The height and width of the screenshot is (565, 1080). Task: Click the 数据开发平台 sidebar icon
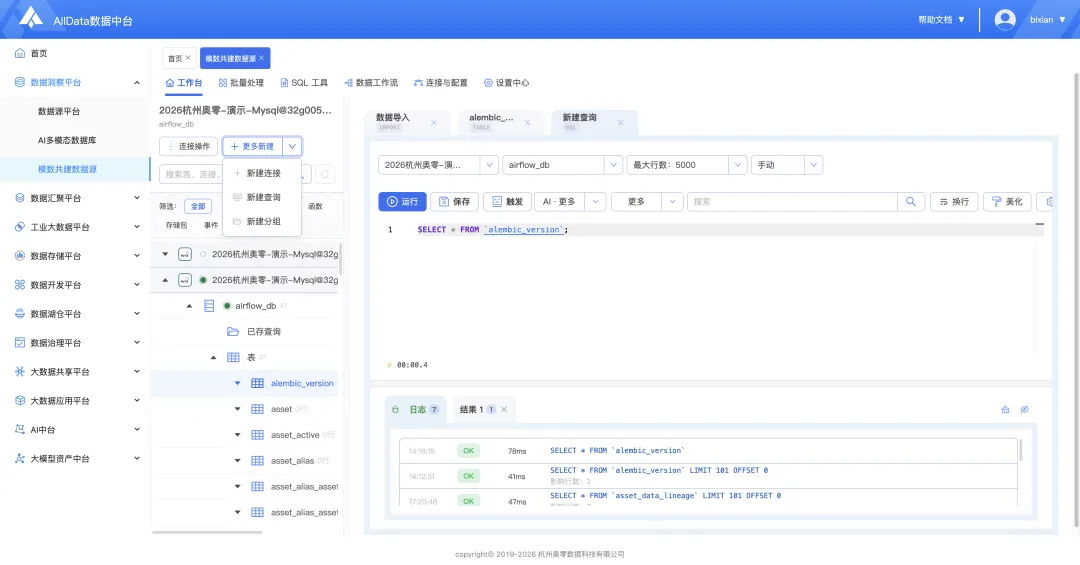20,285
